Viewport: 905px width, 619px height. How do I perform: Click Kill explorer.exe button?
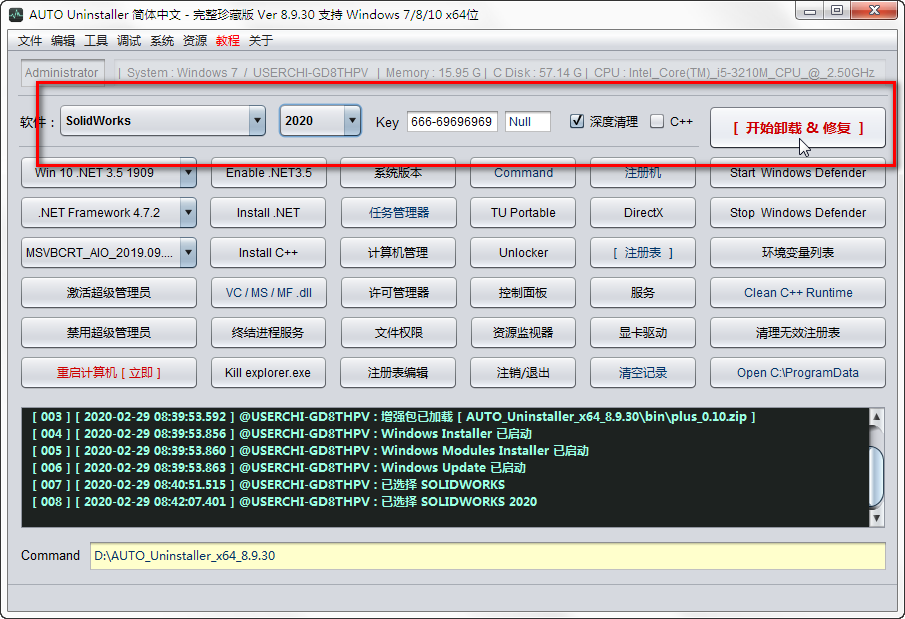[268, 372]
